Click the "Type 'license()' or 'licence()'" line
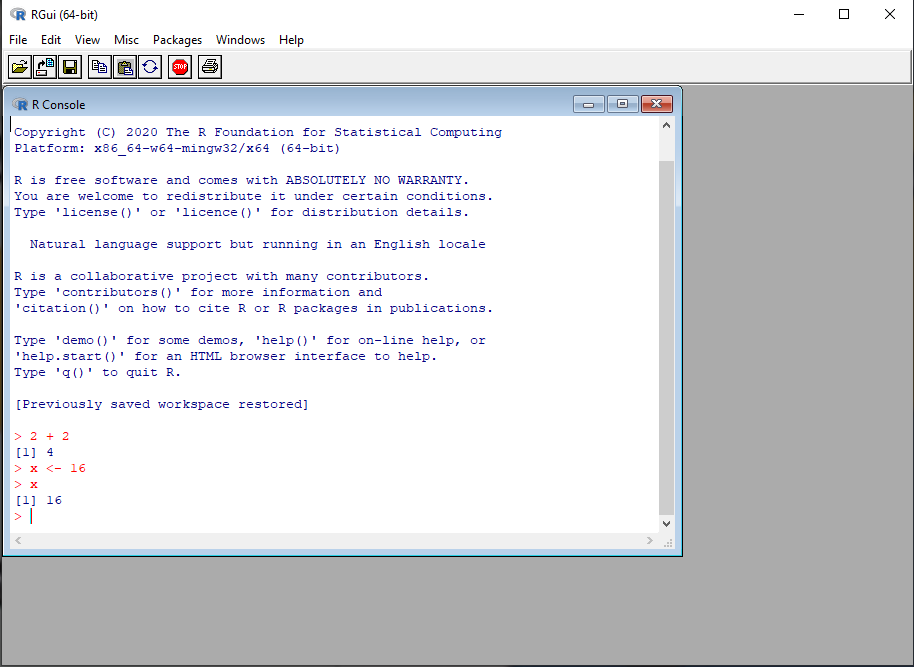Image resolution: width=914 pixels, height=667 pixels. [x=241, y=212]
